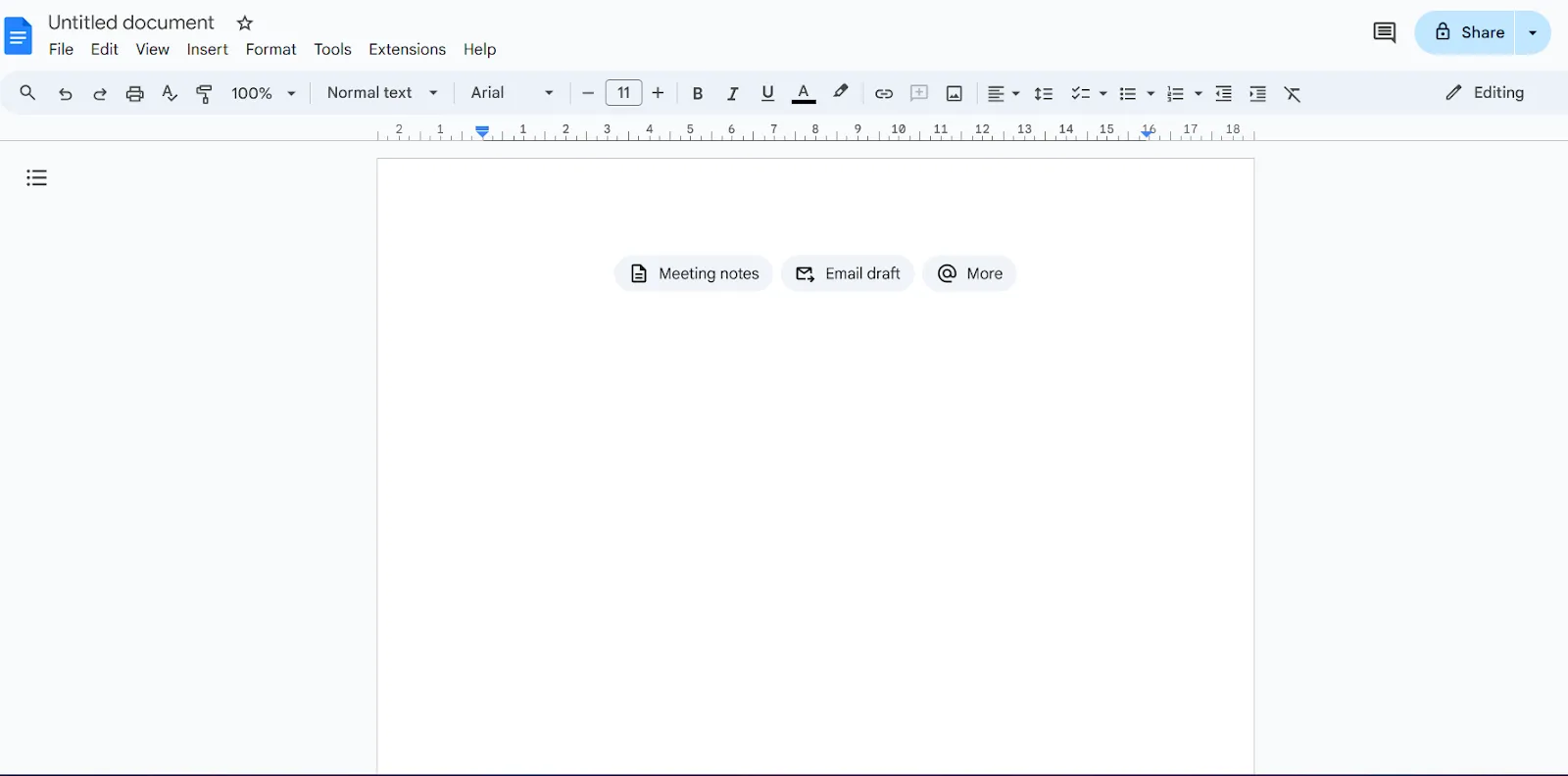The image size is (1568, 776).
Task: Insert a link using chain icon
Action: 884,94
